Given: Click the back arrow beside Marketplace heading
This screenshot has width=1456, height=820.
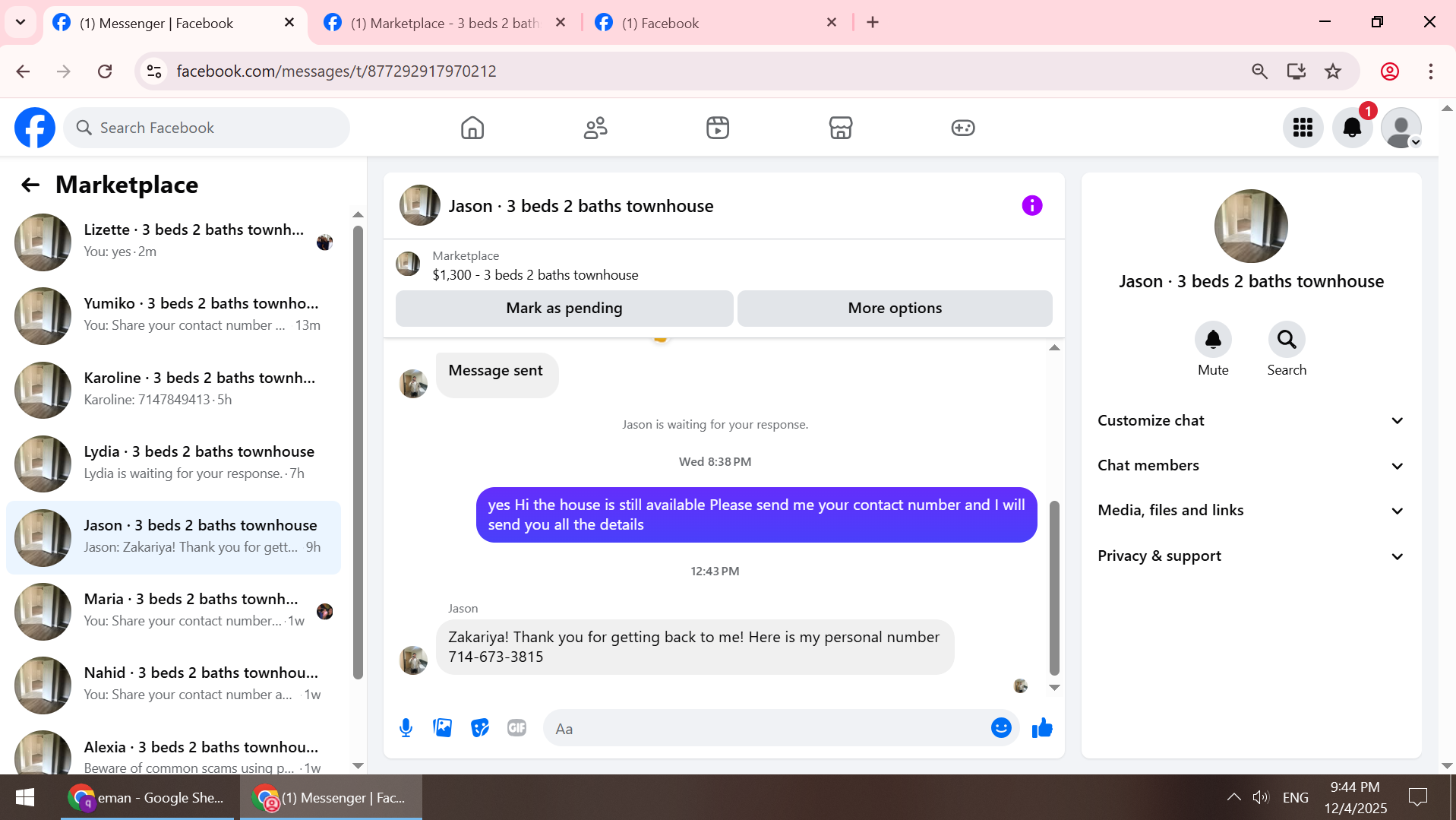Looking at the screenshot, I should coord(30,185).
